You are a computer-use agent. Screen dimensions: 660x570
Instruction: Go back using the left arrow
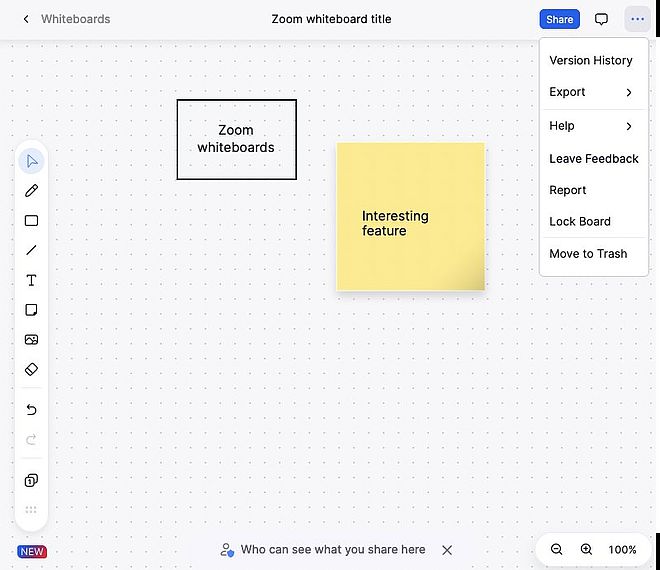point(26,19)
